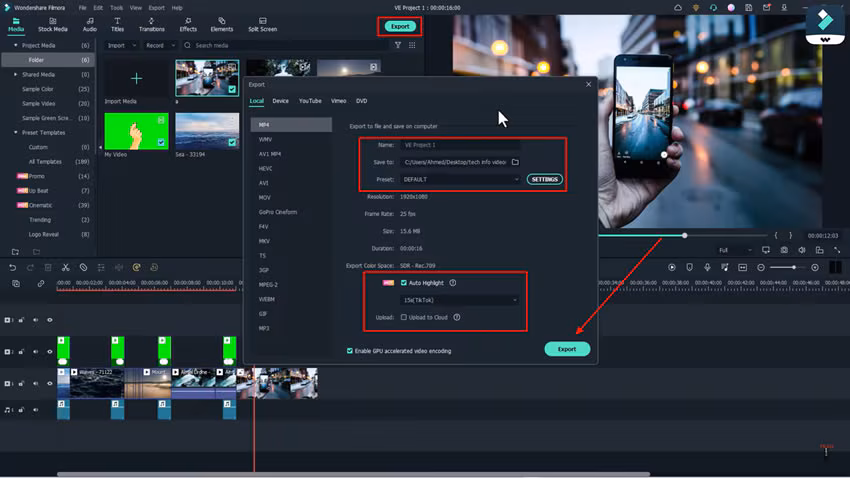The image size is (850, 478).
Task: Mute the audio track 1 speaker
Action: click(x=36, y=410)
